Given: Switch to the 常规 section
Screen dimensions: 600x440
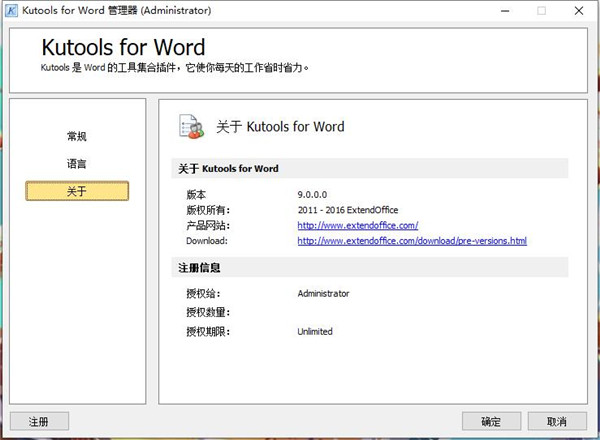Looking at the screenshot, I should coord(77,136).
